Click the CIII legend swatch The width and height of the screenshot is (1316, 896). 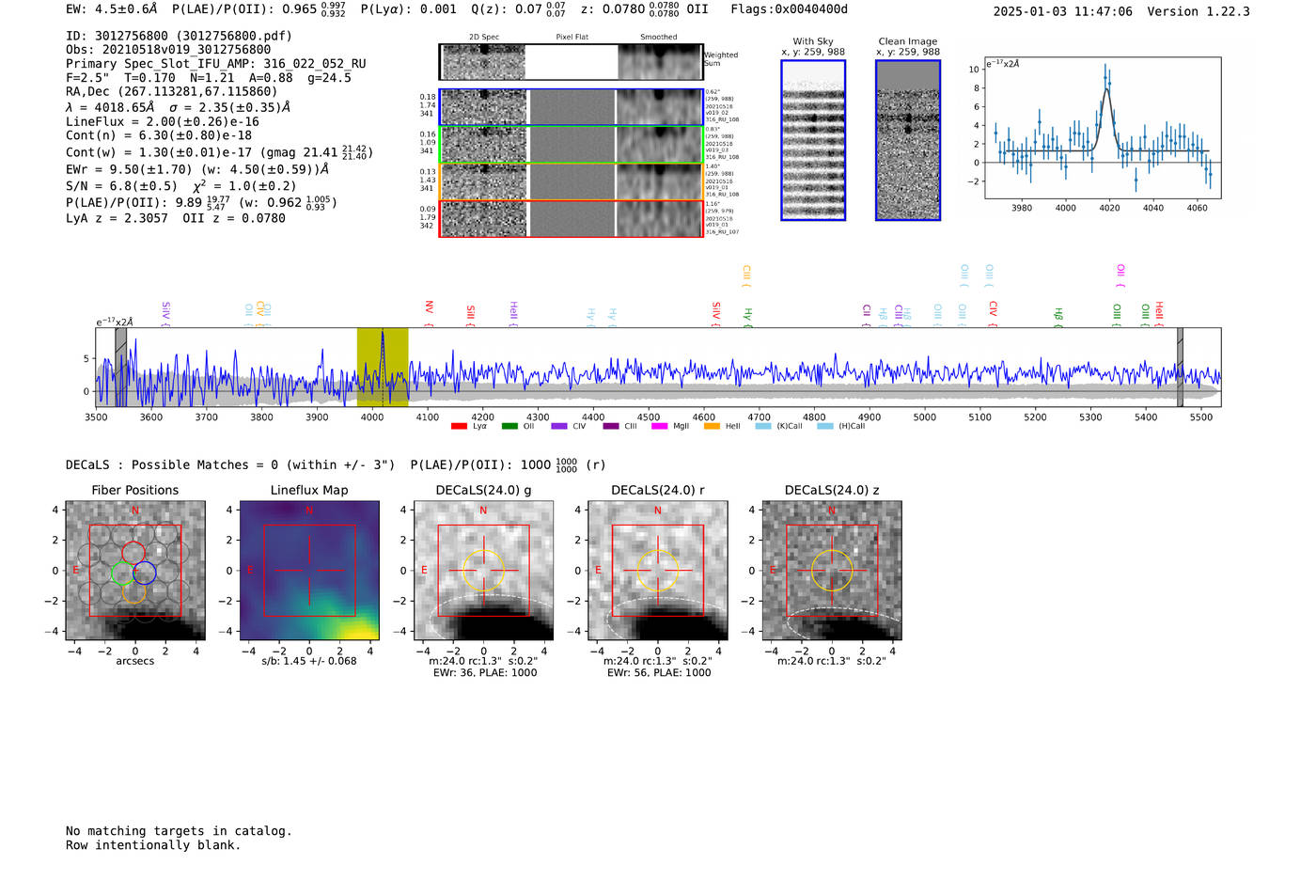click(611, 426)
